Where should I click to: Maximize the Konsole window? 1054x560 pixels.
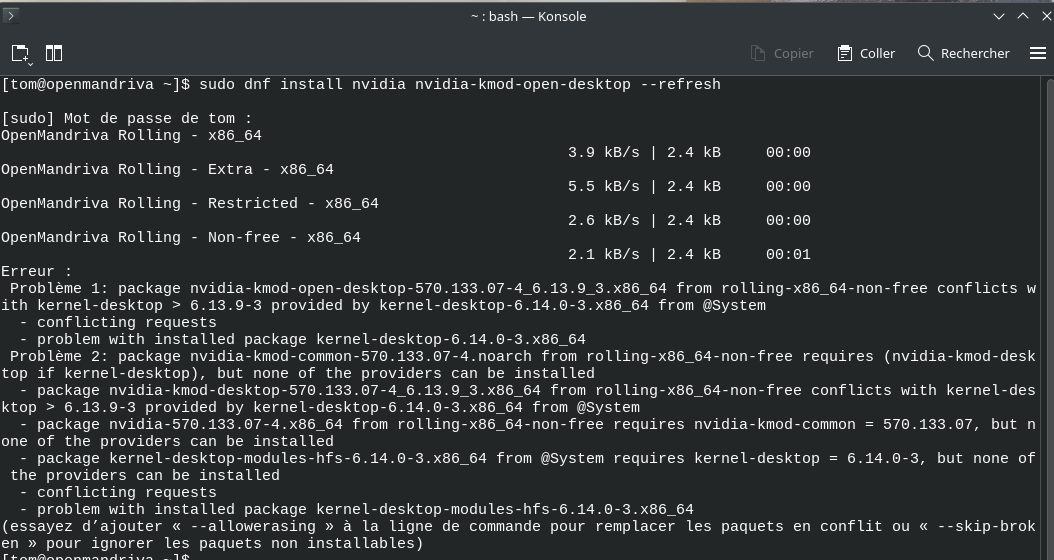pyautogui.click(x=1023, y=16)
